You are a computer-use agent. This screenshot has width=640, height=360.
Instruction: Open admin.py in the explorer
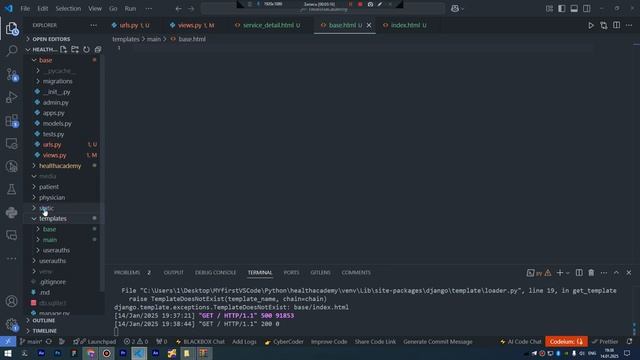pyautogui.click(x=56, y=102)
